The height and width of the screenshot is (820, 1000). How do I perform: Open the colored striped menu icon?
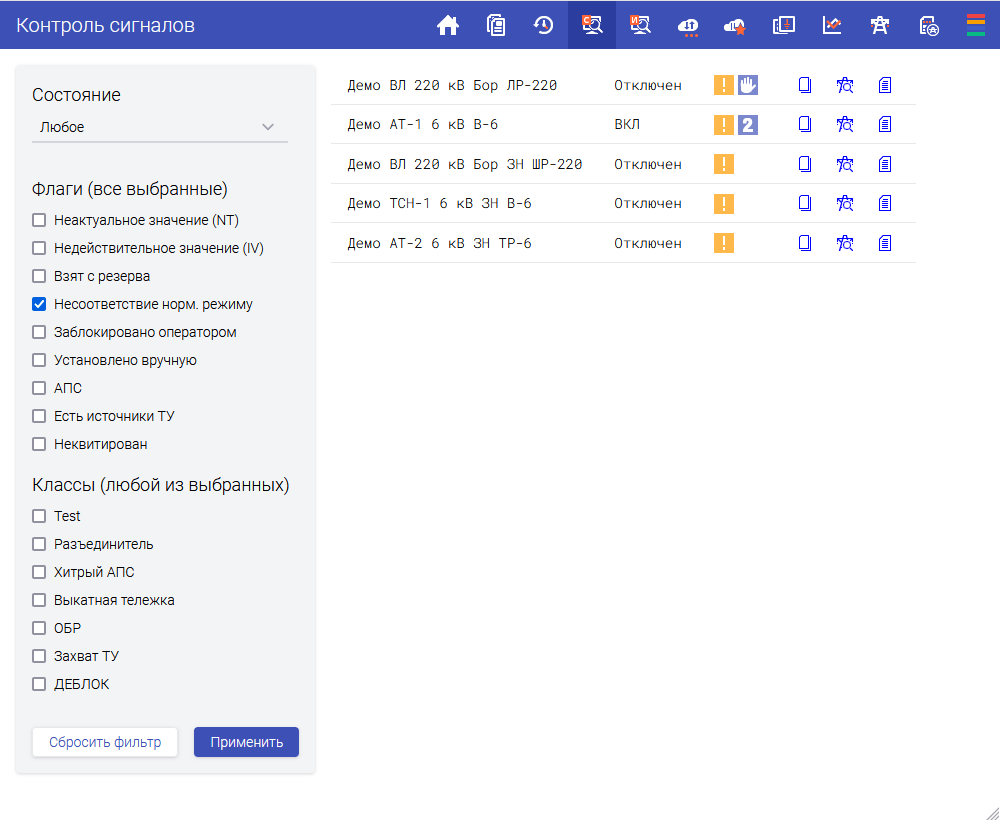pyautogui.click(x=976, y=26)
